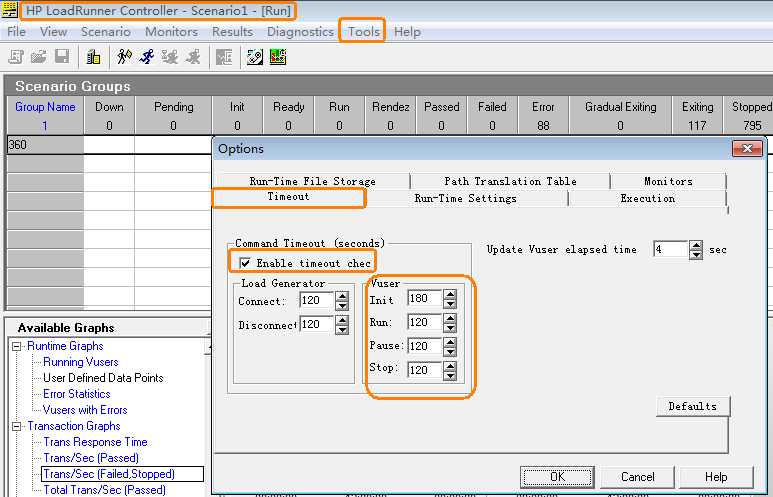
Task: Decrease the Connect timeout value
Action: point(342,305)
